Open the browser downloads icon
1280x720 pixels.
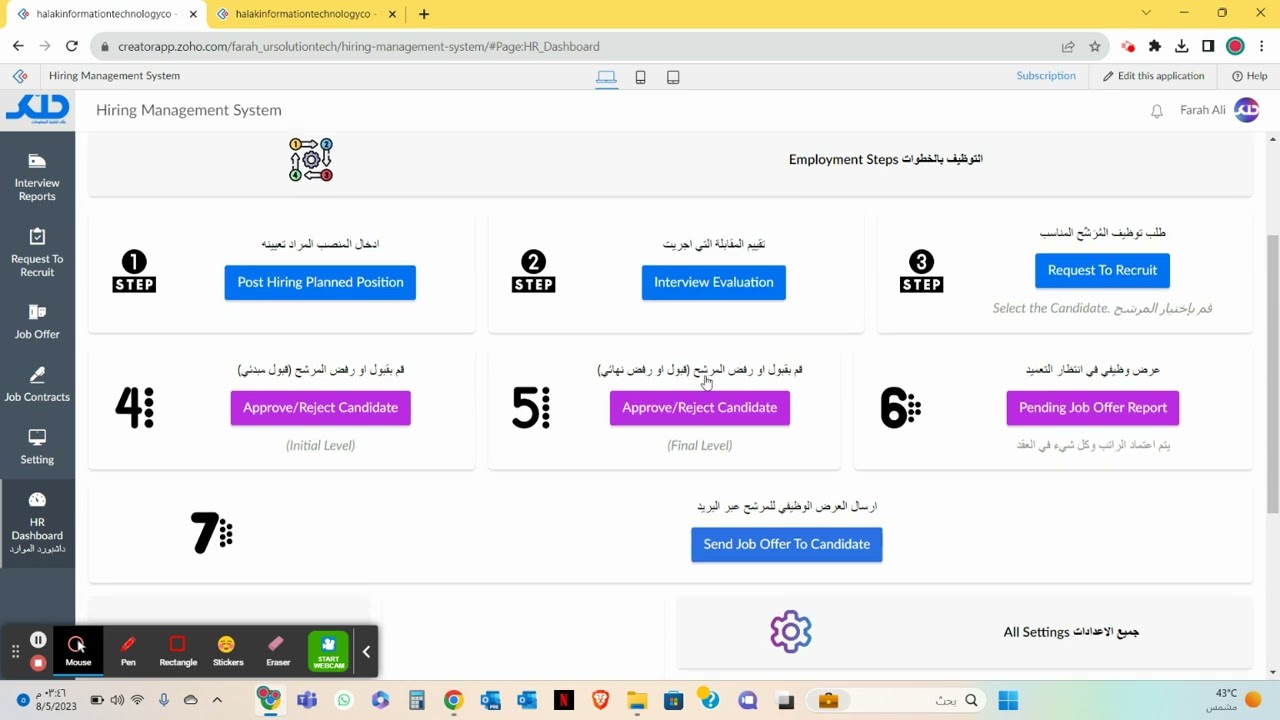pos(1182,46)
